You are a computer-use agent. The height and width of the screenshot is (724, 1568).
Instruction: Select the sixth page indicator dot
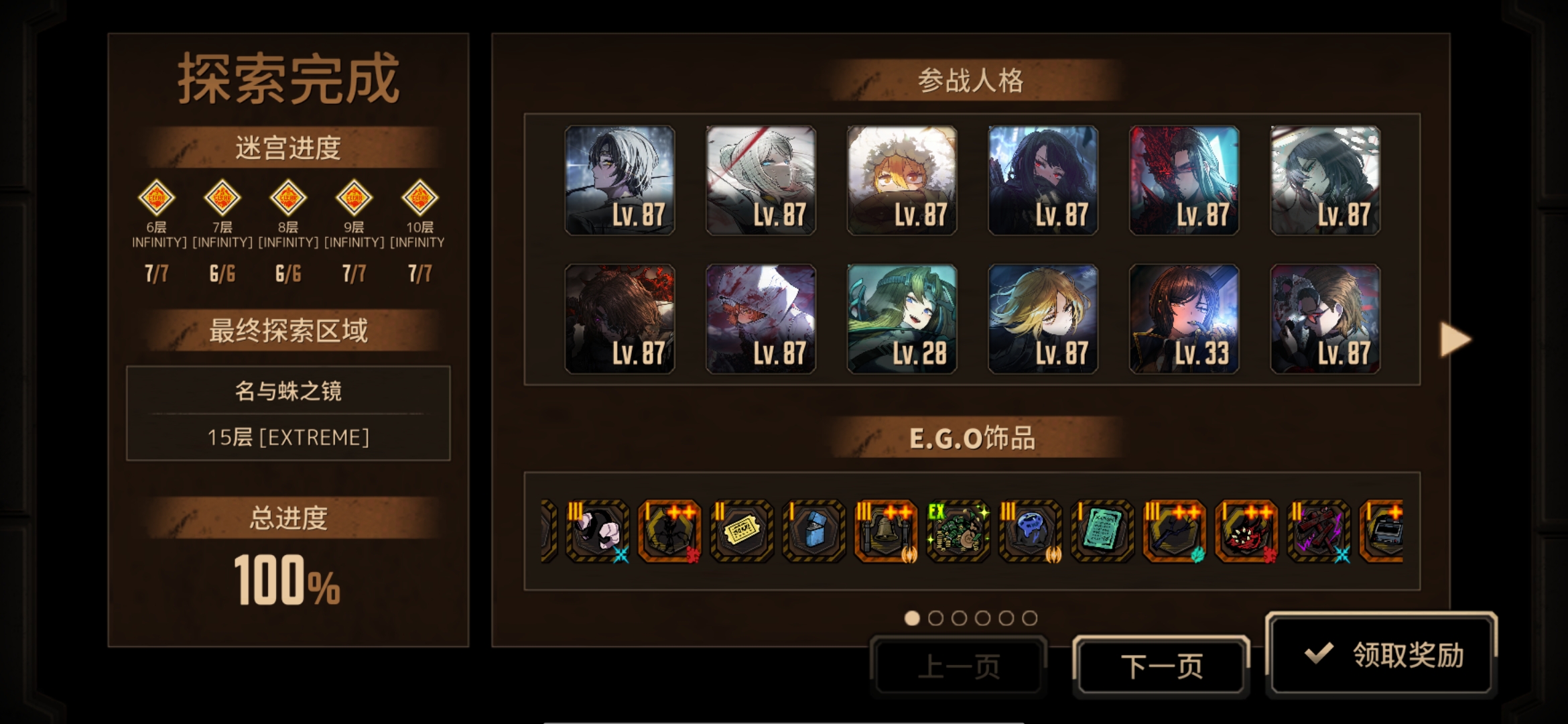(x=1030, y=618)
